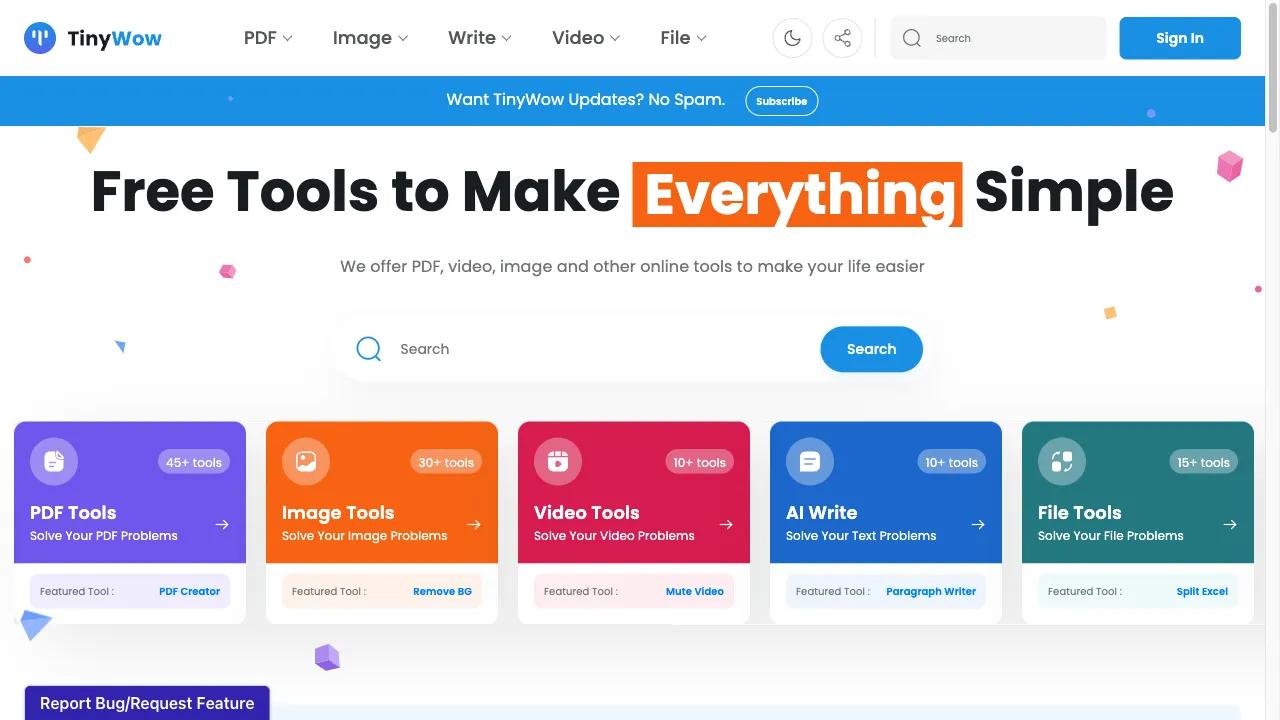The height and width of the screenshot is (720, 1280).
Task: Click the Video Tools reel icon
Action: click(558, 461)
